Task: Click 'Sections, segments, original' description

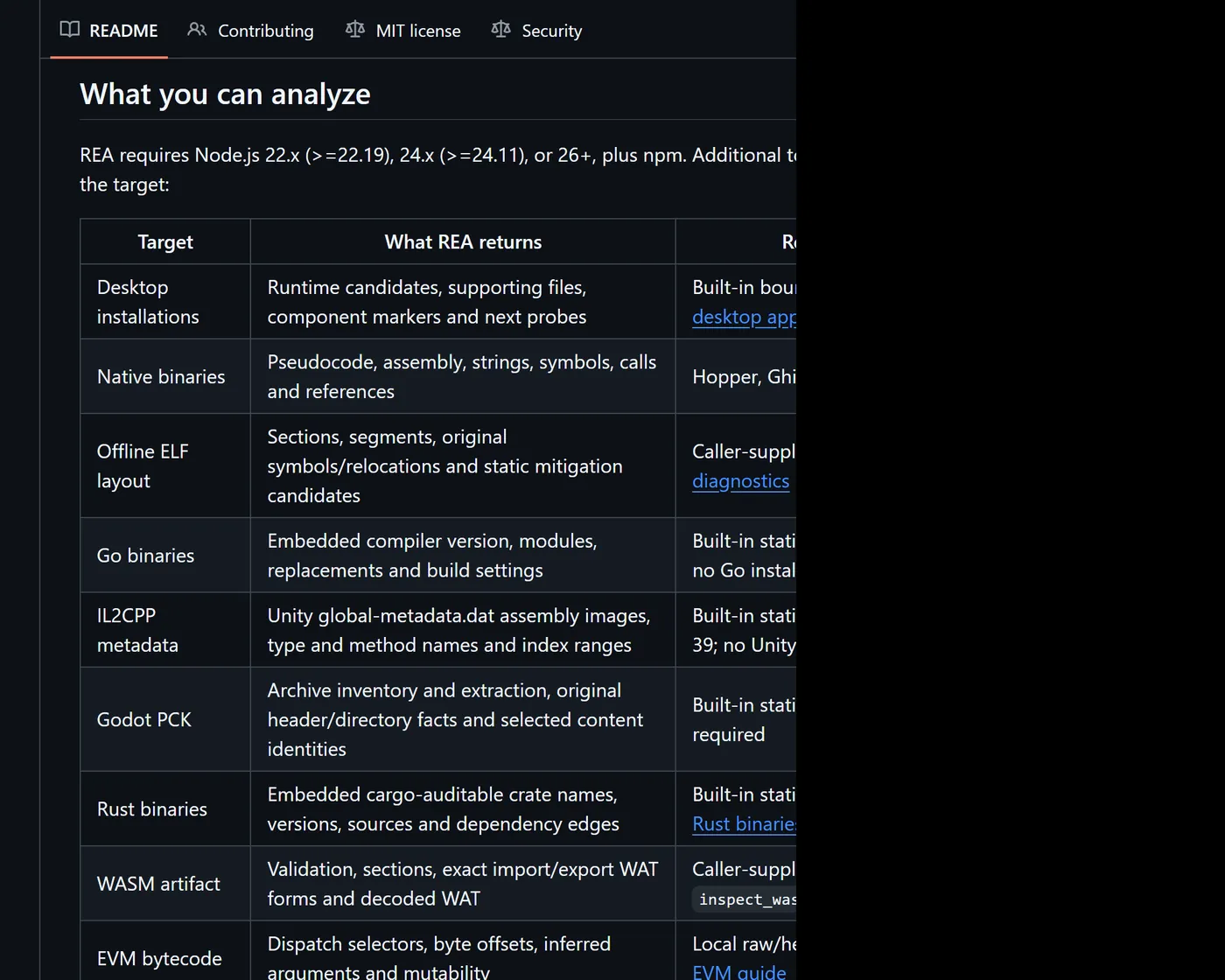Action: click(x=463, y=466)
